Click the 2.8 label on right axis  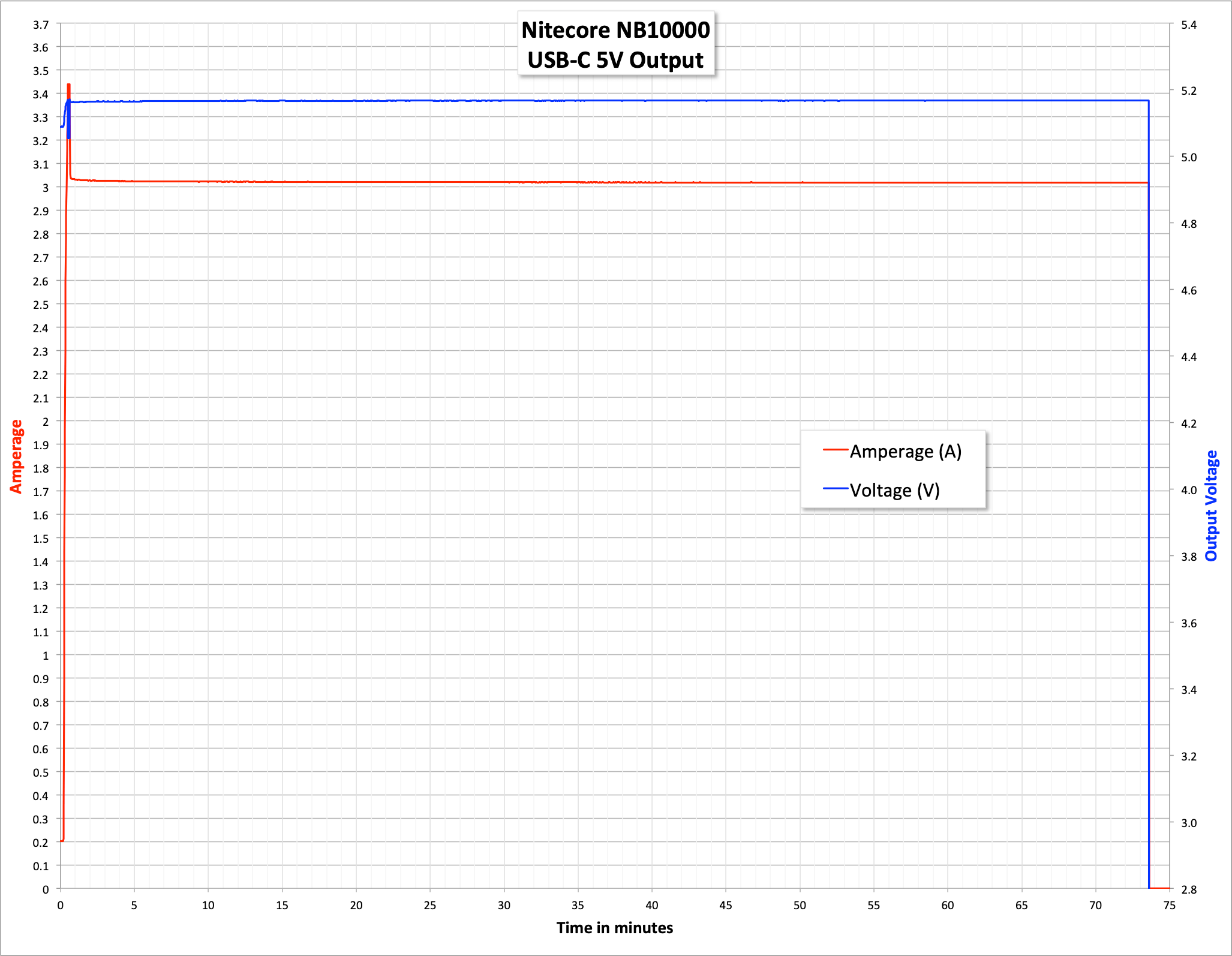pos(1188,889)
